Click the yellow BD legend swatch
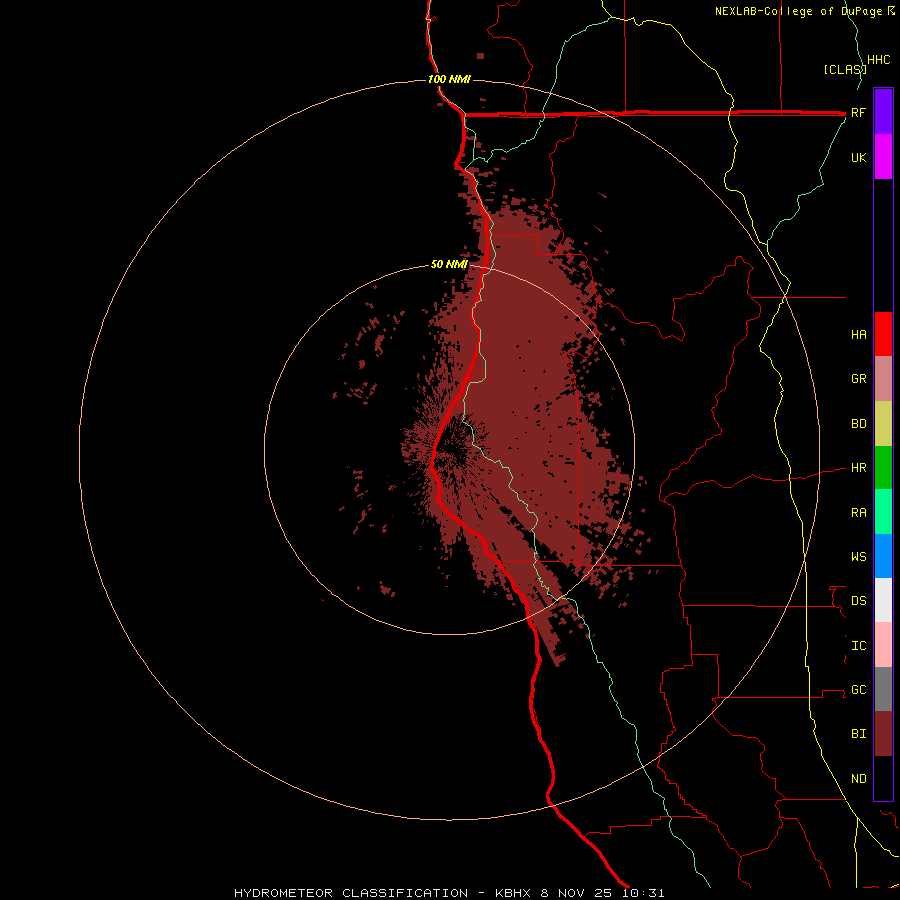The height and width of the screenshot is (900, 900). tap(883, 424)
